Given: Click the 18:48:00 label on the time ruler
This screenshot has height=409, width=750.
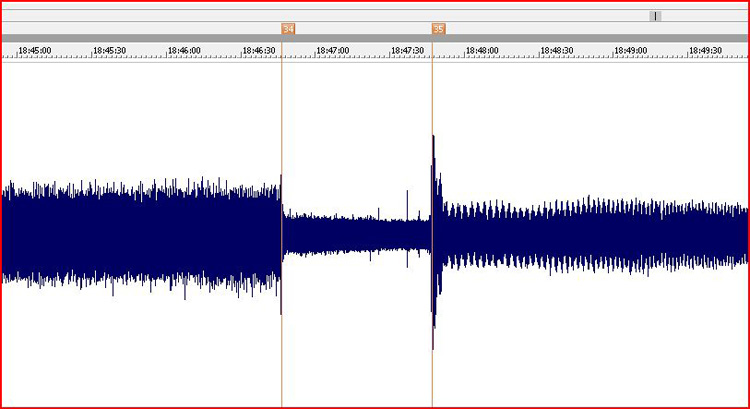Looking at the screenshot, I should [483, 50].
